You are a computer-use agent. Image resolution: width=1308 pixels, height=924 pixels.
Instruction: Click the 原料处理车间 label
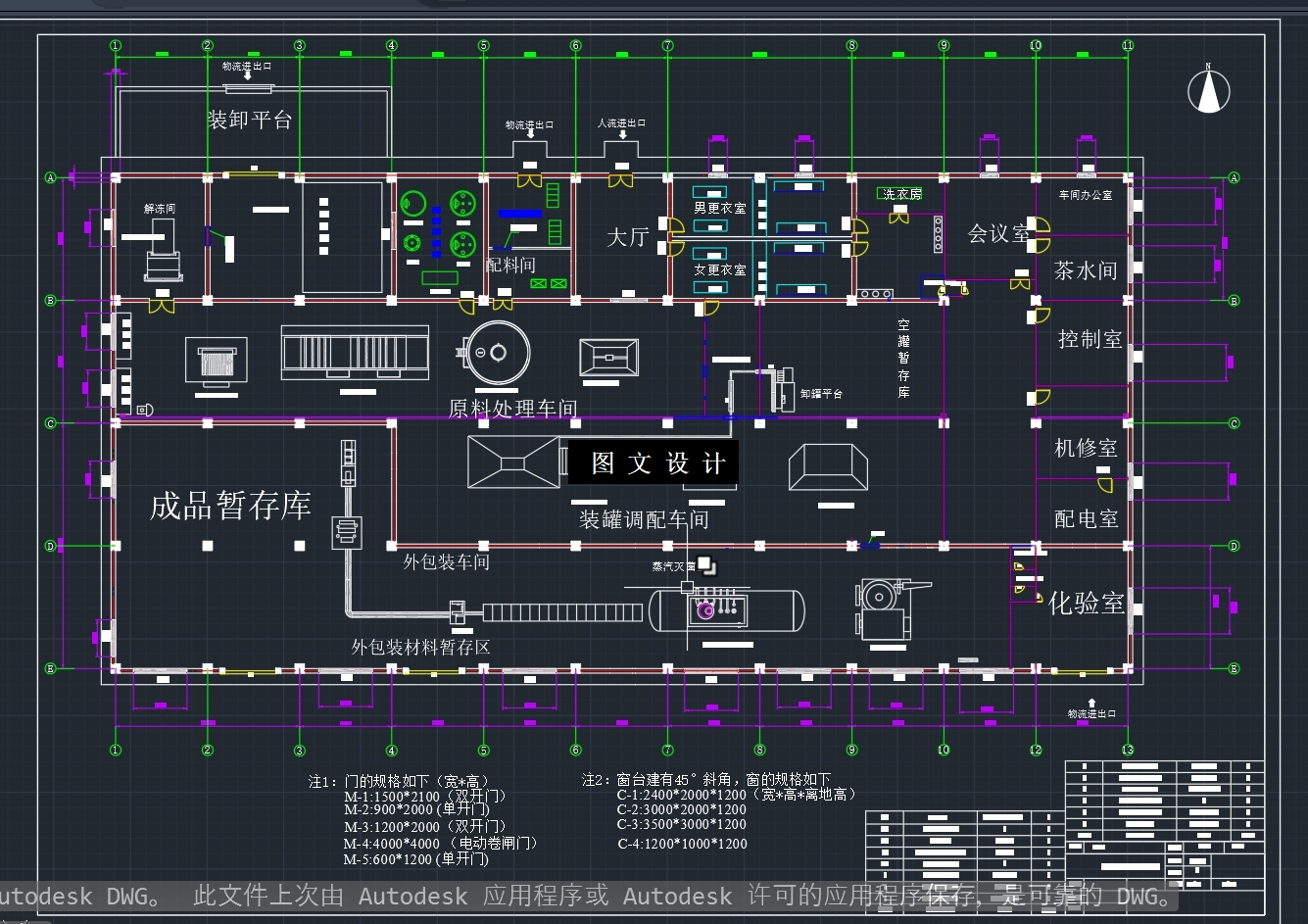513,409
